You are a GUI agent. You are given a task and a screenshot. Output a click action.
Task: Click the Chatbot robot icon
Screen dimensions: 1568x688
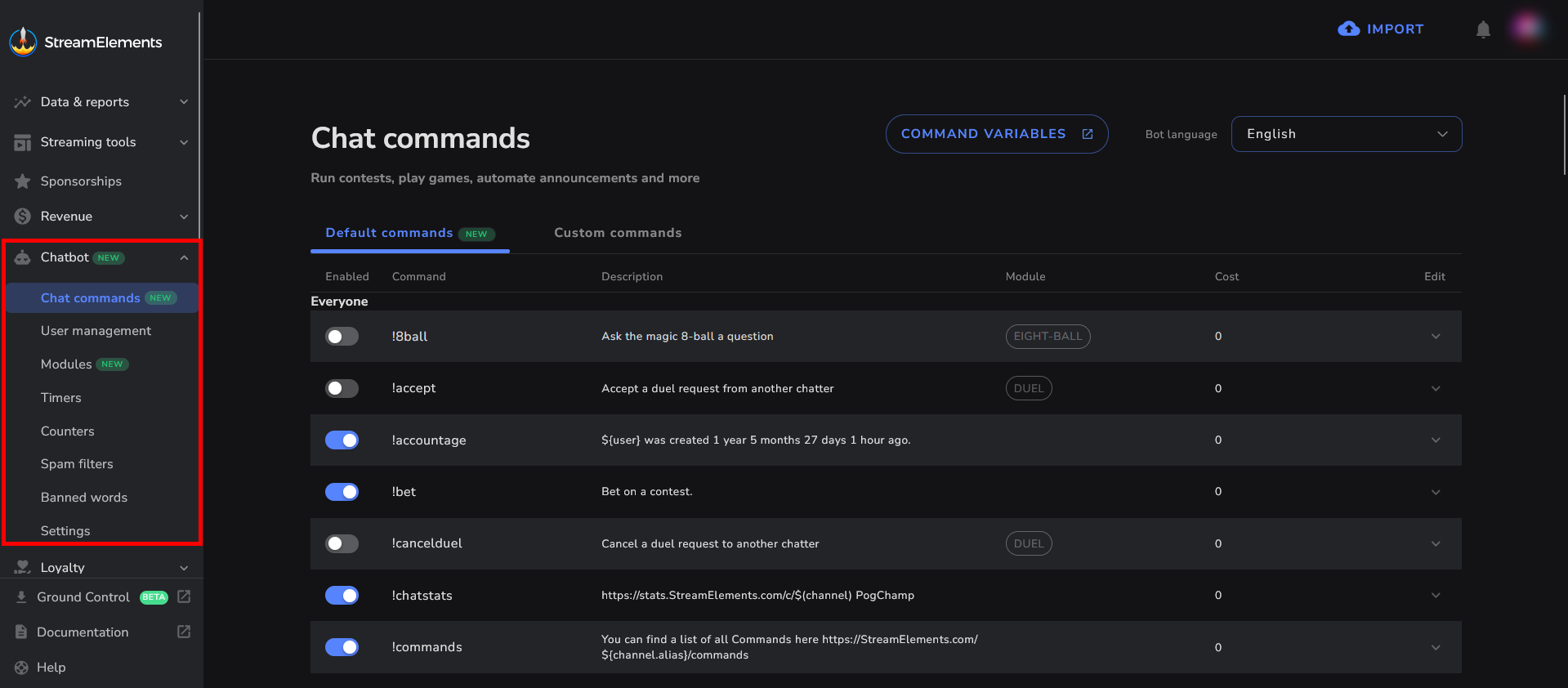23,257
